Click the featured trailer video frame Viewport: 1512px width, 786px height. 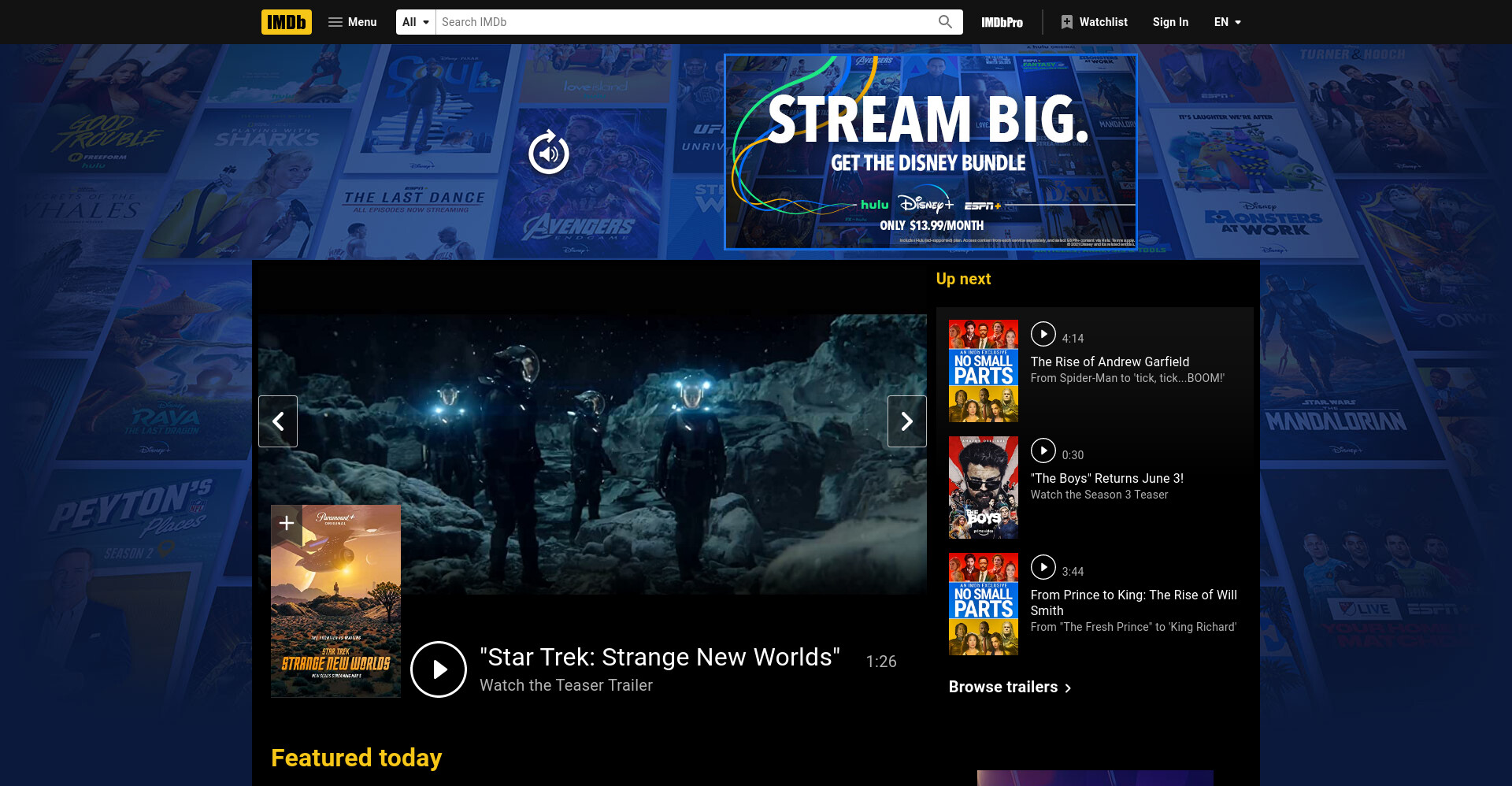592,454
